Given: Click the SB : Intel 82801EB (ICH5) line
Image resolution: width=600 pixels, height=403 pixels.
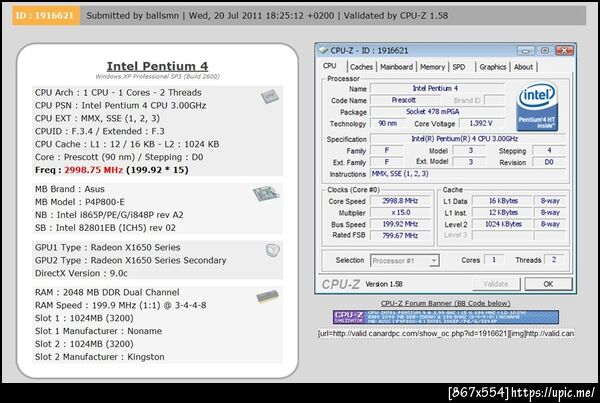Looking at the screenshot, I should point(105,228).
